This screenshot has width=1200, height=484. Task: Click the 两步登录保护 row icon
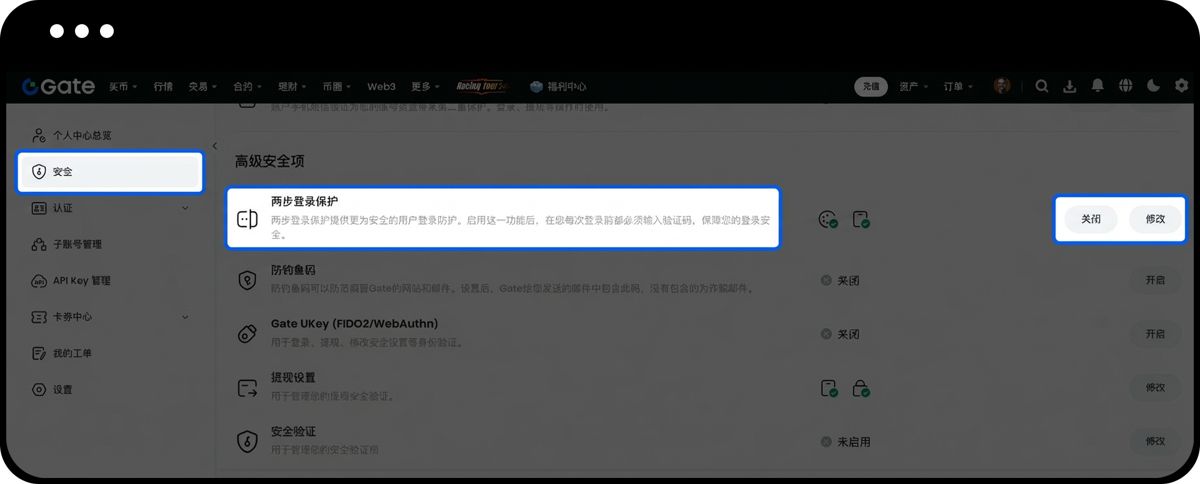[247, 219]
